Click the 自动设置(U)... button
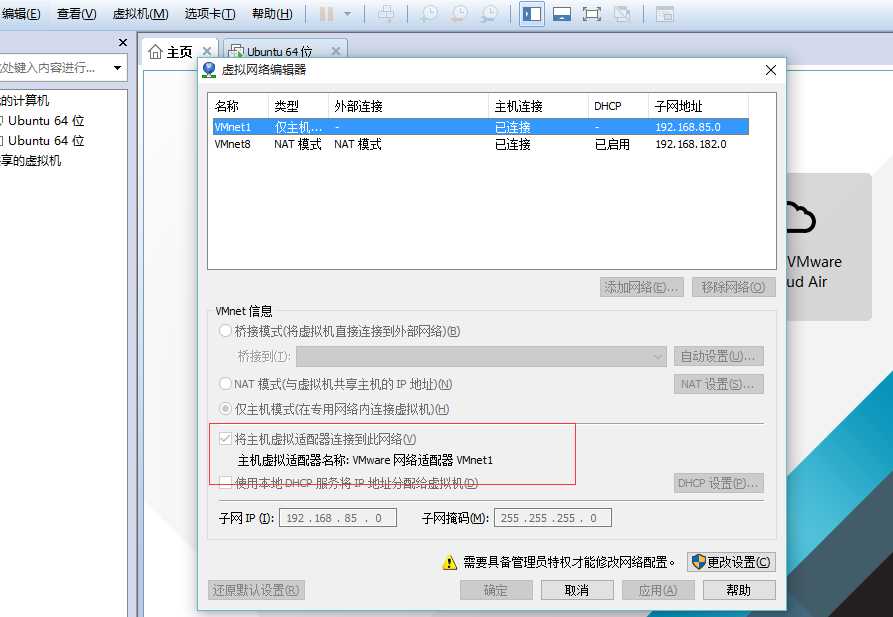Image resolution: width=893 pixels, height=617 pixels. click(x=718, y=357)
